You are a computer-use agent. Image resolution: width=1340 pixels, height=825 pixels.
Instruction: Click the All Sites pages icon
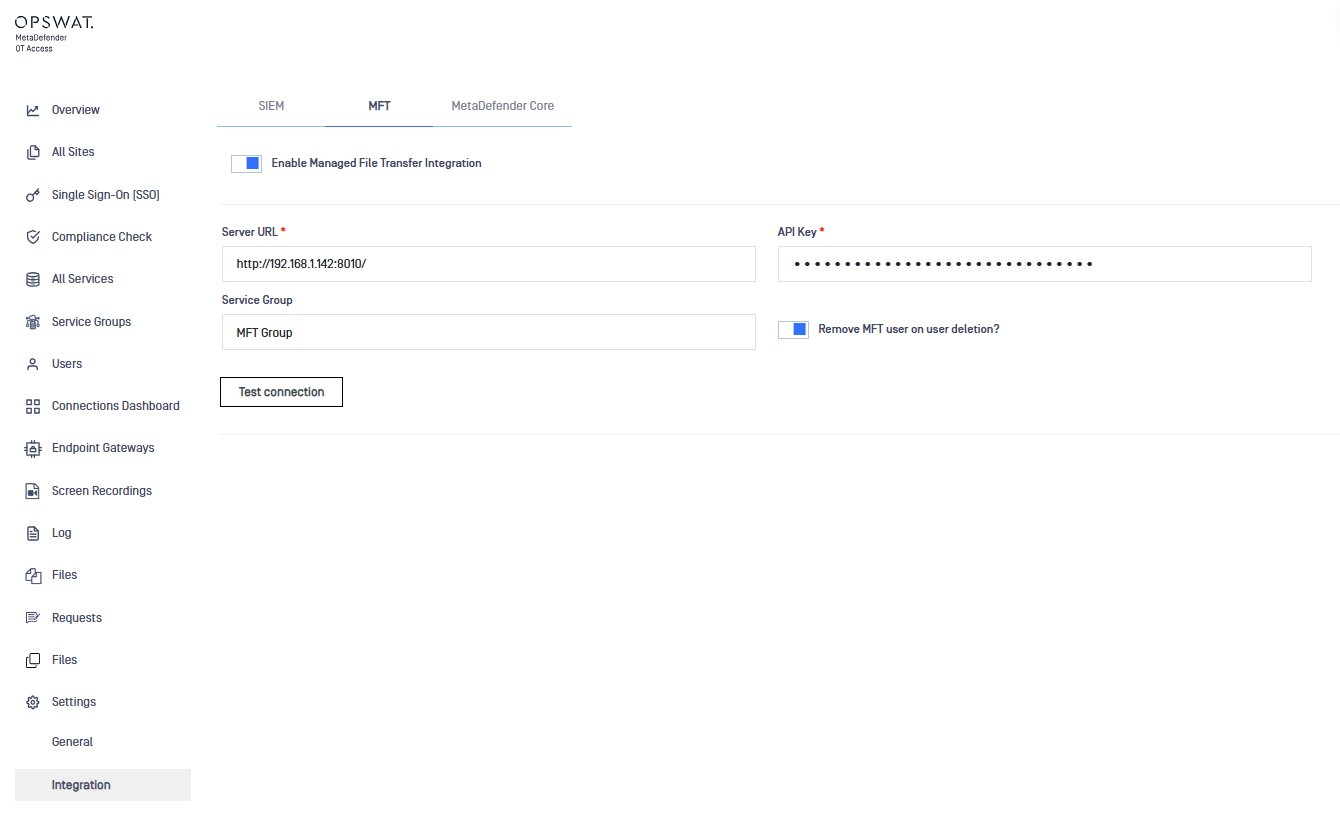pyautogui.click(x=33, y=152)
